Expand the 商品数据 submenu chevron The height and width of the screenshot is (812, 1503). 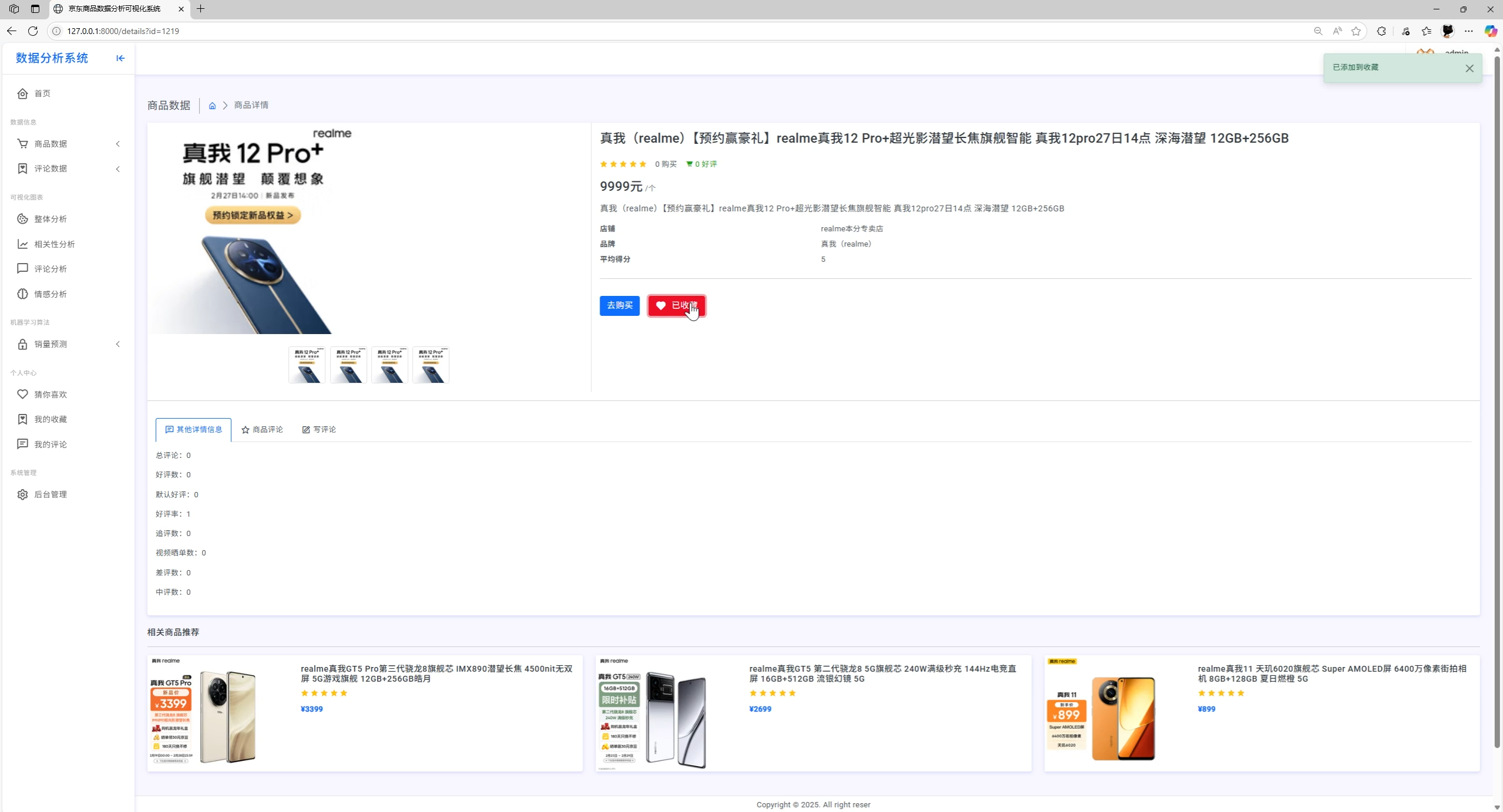coord(118,144)
